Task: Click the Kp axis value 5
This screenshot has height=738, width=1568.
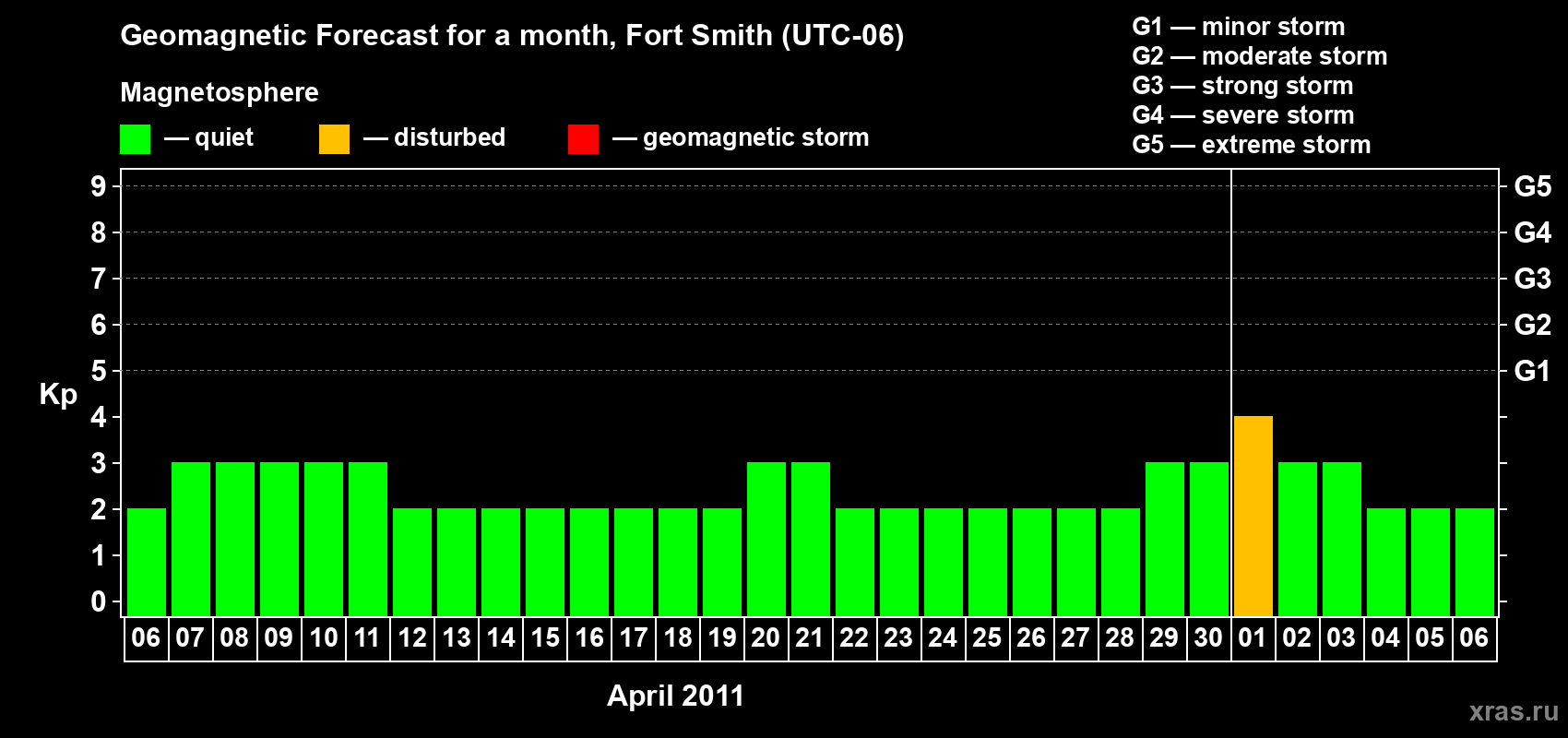Action: tap(99, 371)
